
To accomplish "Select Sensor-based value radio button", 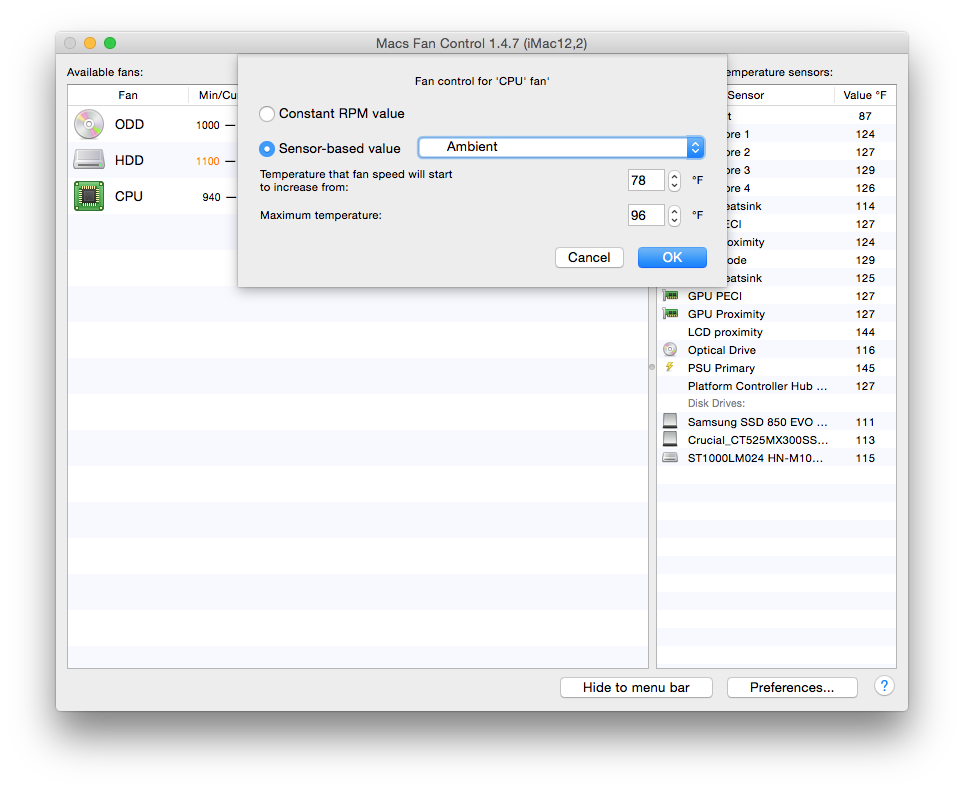I will [267, 149].
